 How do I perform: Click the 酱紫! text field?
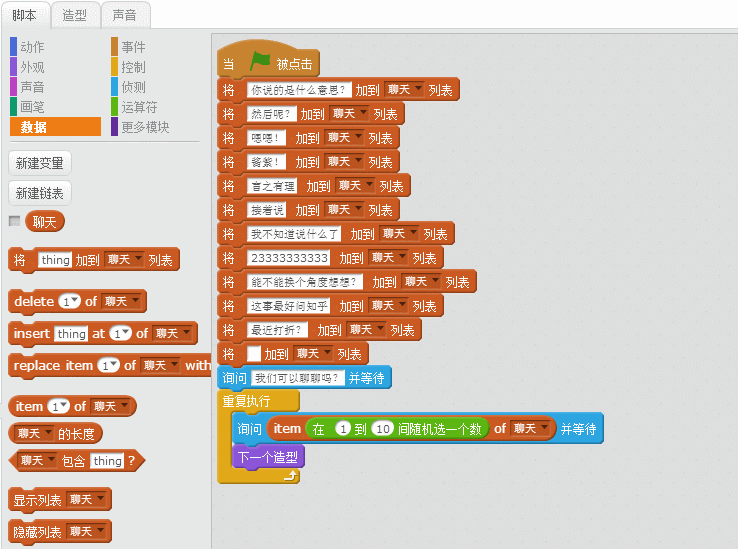[x=266, y=162]
